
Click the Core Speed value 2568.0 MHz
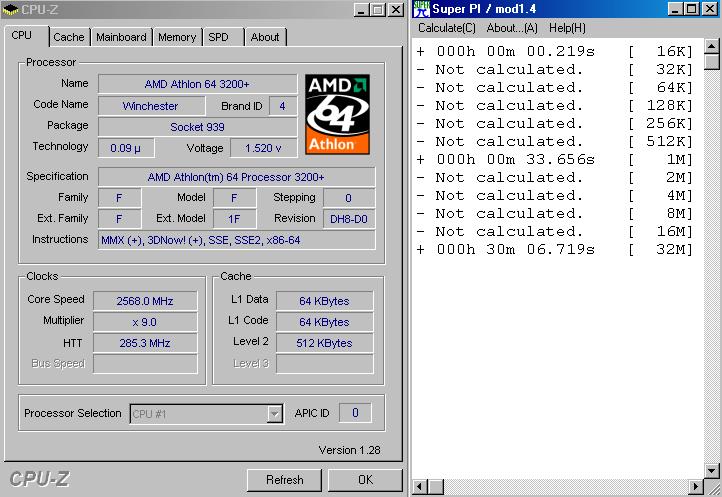pyautogui.click(x=145, y=301)
